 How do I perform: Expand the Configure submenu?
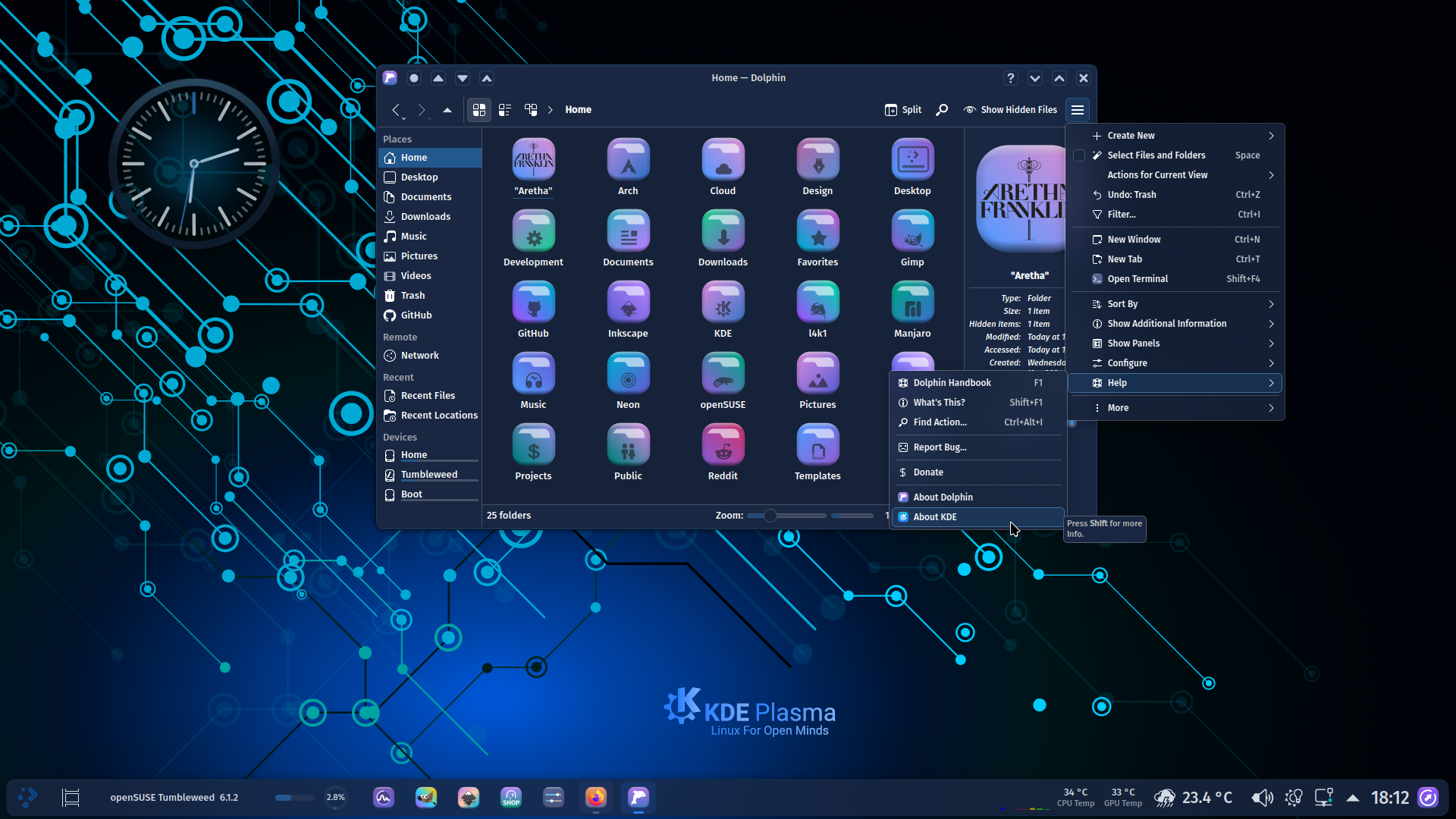click(1175, 363)
